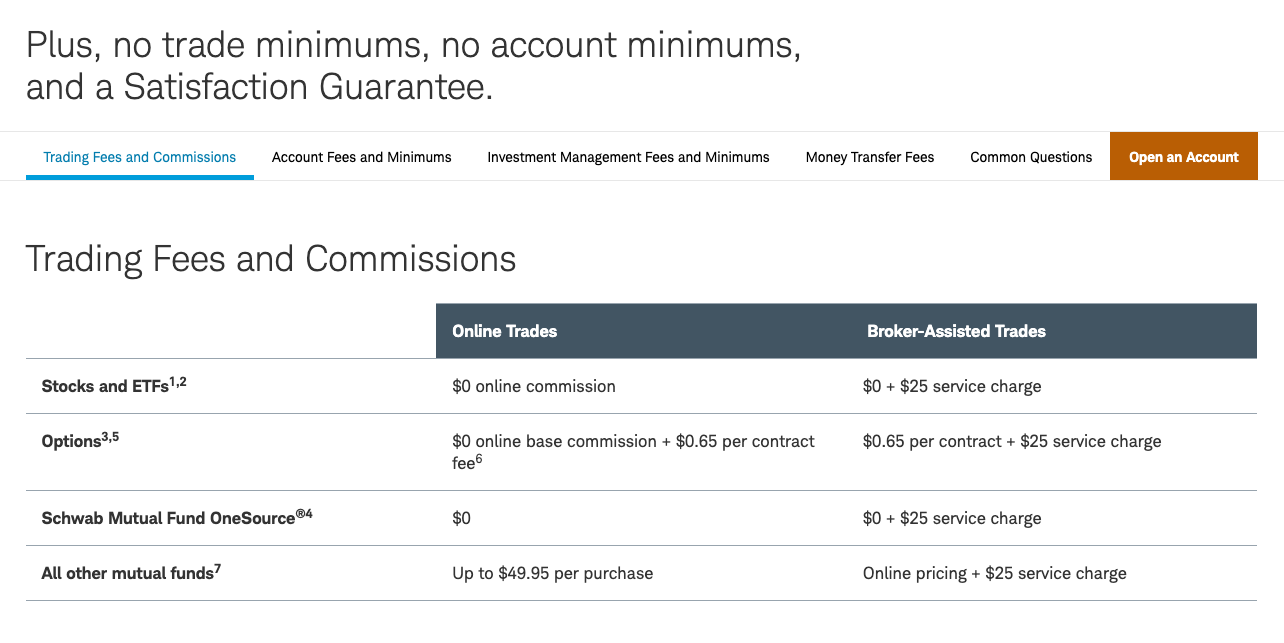Image resolution: width=1284 pixels, height=643 pixels.
Task: Click footnote 4 on Schwab Mutual Fund OneSource
Action: pyautogui.click(x=309, y=514)
